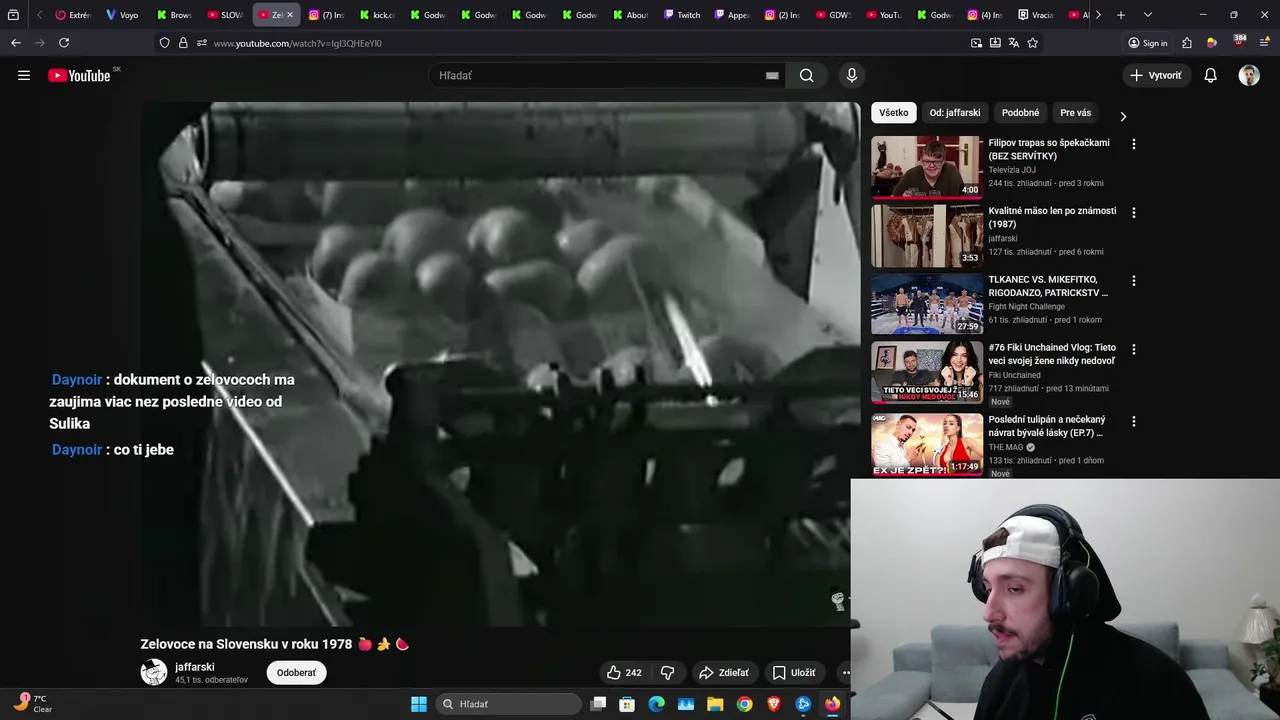Screen dimensions: 1280x720
Task: Click the Sign in account button
Action: point(1148,43)
